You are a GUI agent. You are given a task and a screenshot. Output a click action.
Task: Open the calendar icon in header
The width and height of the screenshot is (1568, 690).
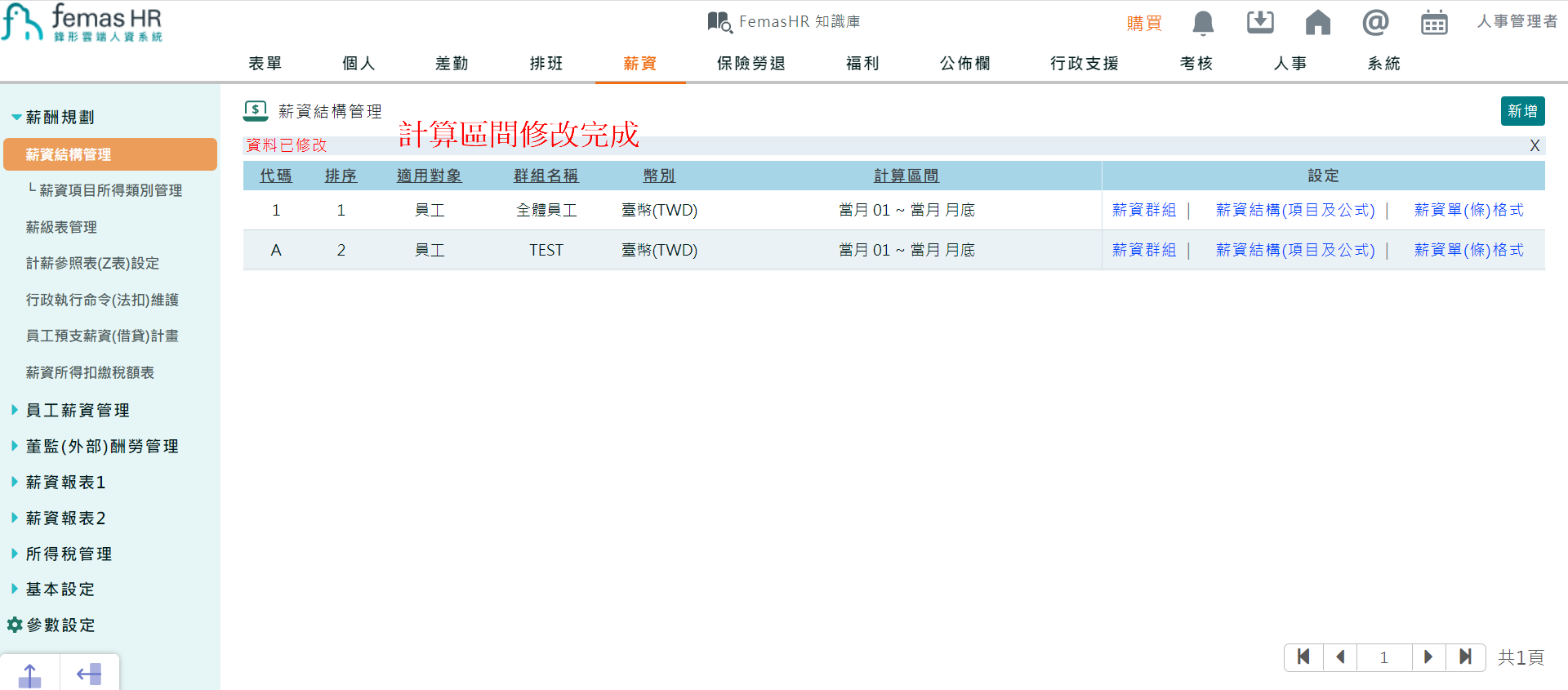[1433, 23]
